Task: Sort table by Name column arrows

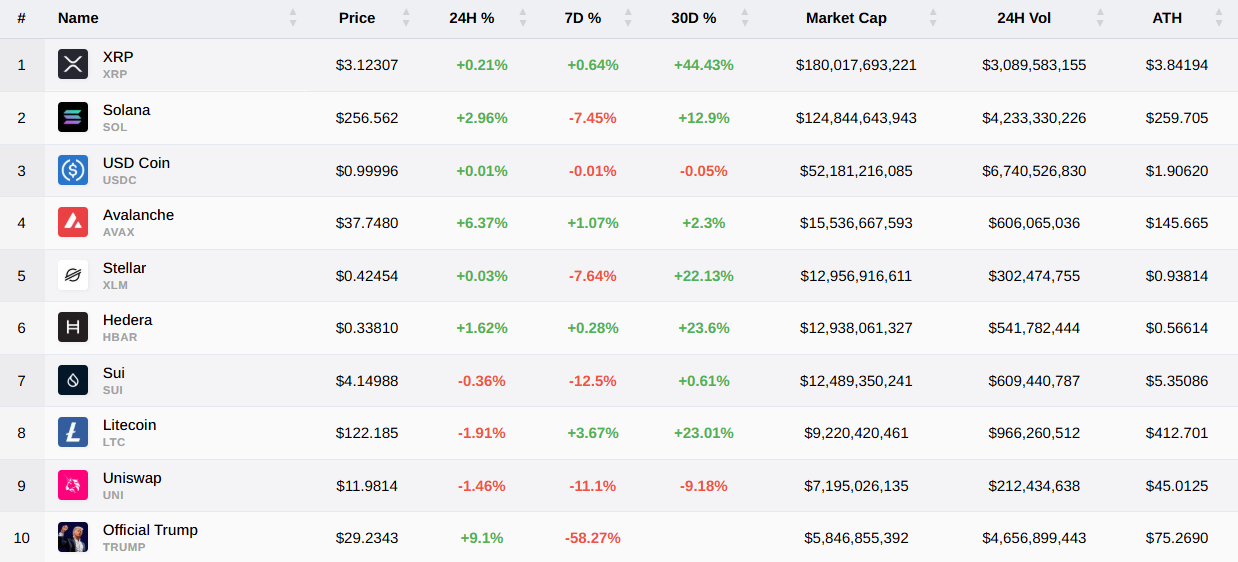Action: click(293, 18)
